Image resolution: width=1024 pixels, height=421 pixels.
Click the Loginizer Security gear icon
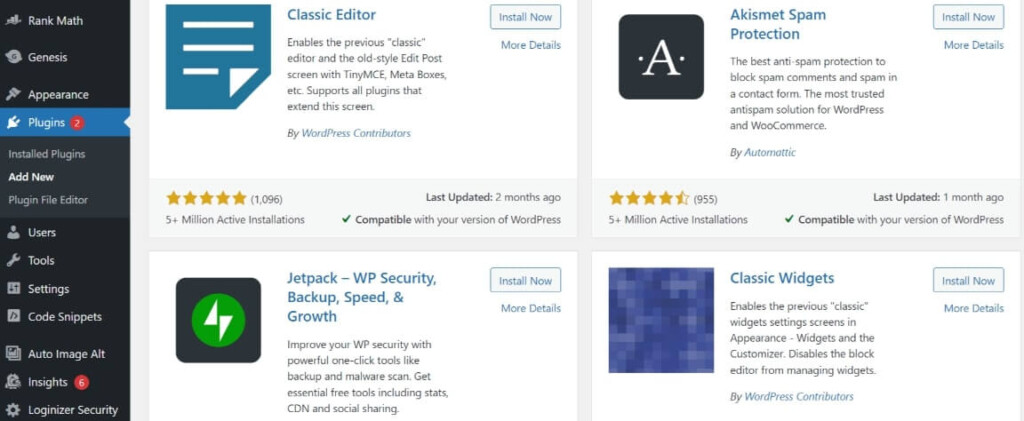(x=13, y=409)
